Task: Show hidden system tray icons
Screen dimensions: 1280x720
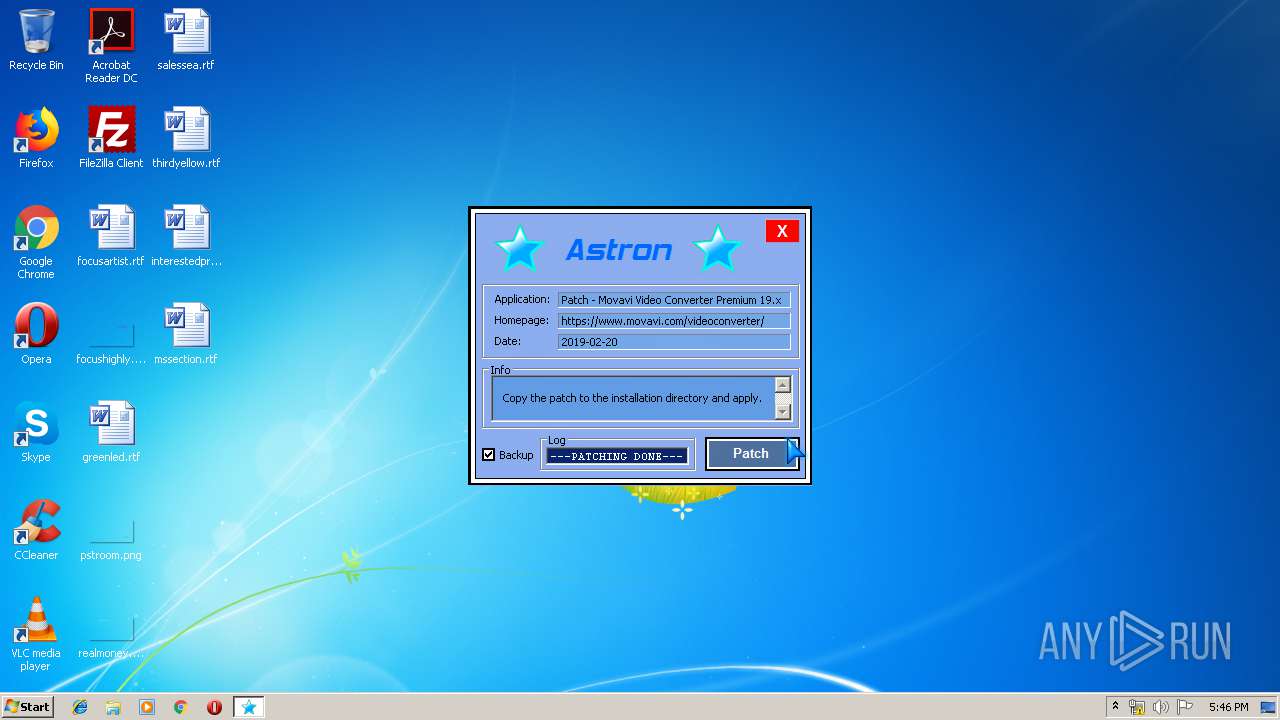Action: click(x=1115, y=707)
